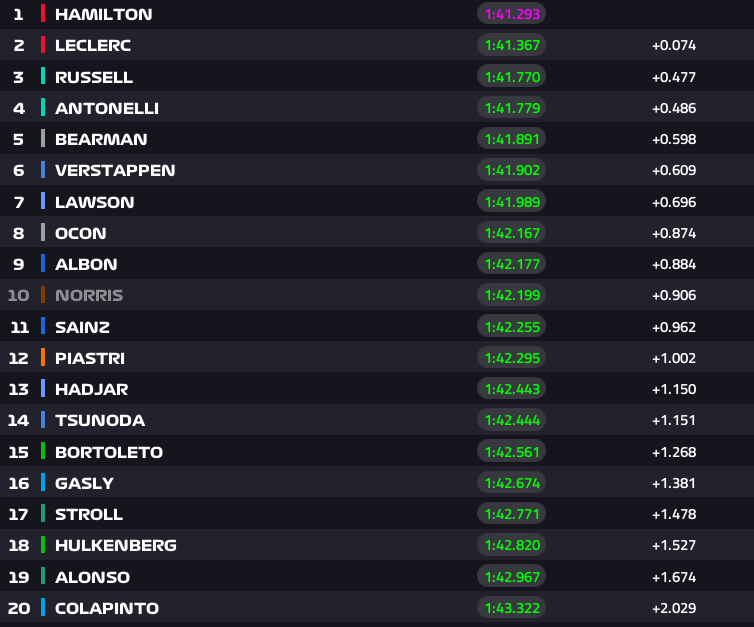754x627 pixels.
Task: Open ANTONELLI driver row
Action: 107,108
